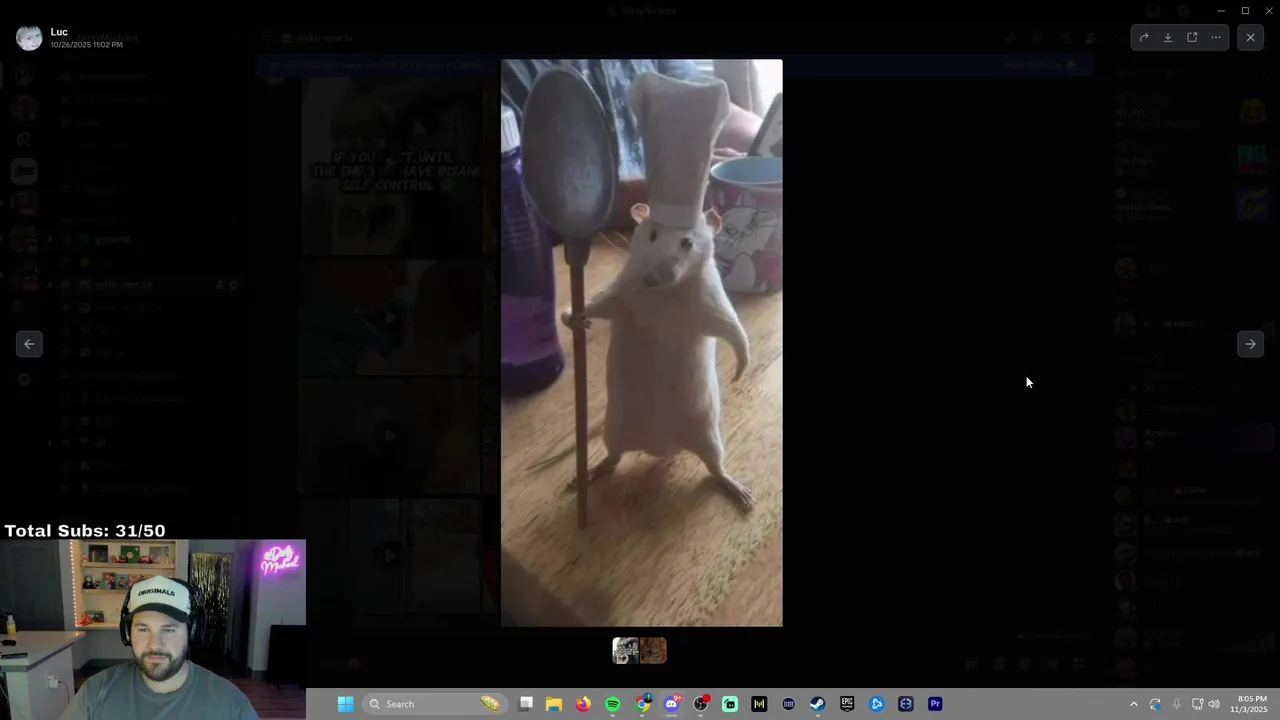This screenshot has width=1280, height=720.
Task: Open Epic Games Launcher from the taskbar
Action: [x=847, y=704]
